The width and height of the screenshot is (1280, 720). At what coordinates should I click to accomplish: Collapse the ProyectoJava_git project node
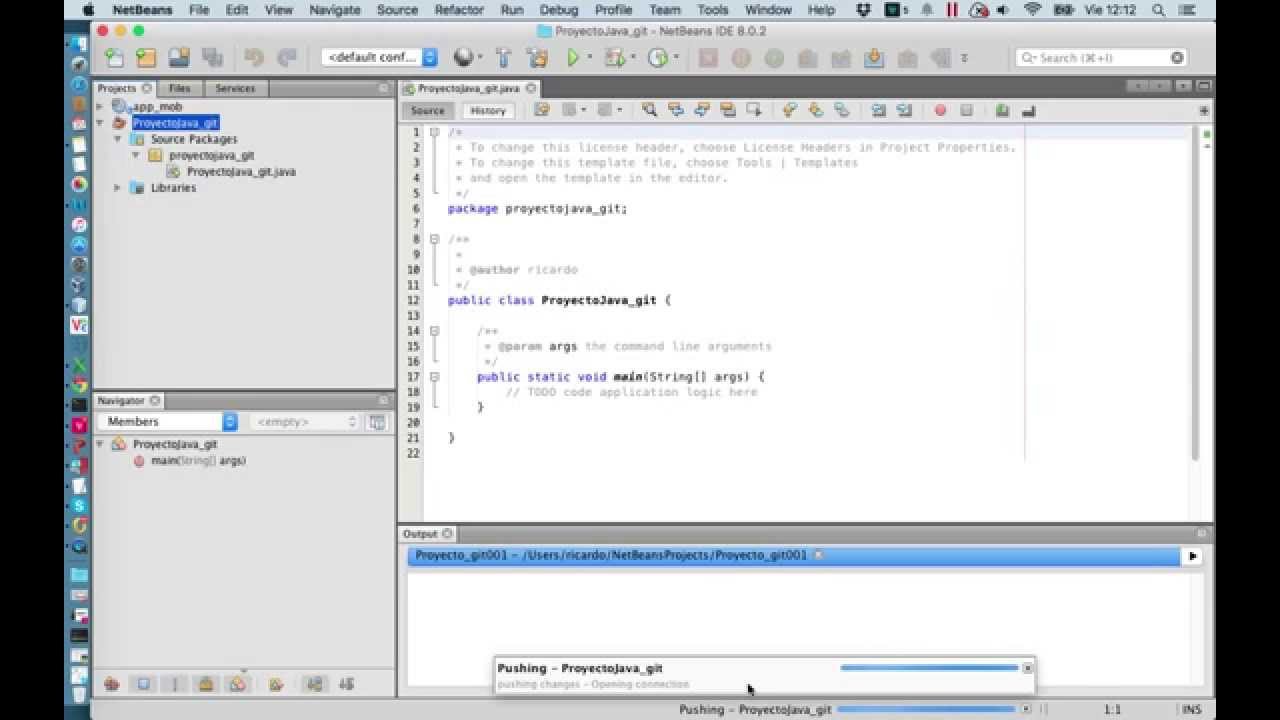coord(100,123)
